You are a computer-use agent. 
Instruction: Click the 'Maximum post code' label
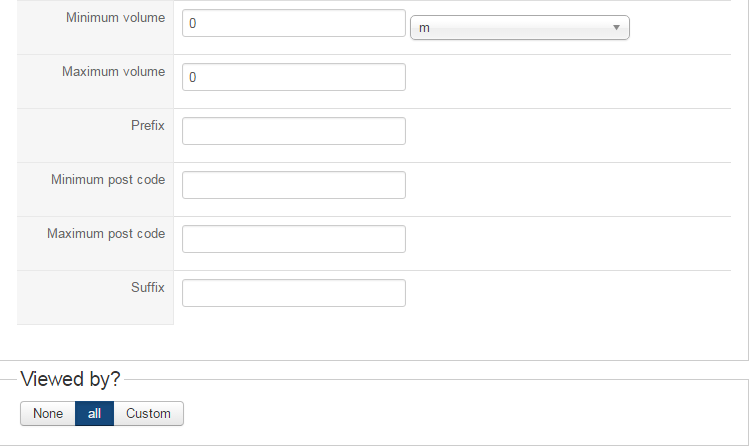(106, 234)
